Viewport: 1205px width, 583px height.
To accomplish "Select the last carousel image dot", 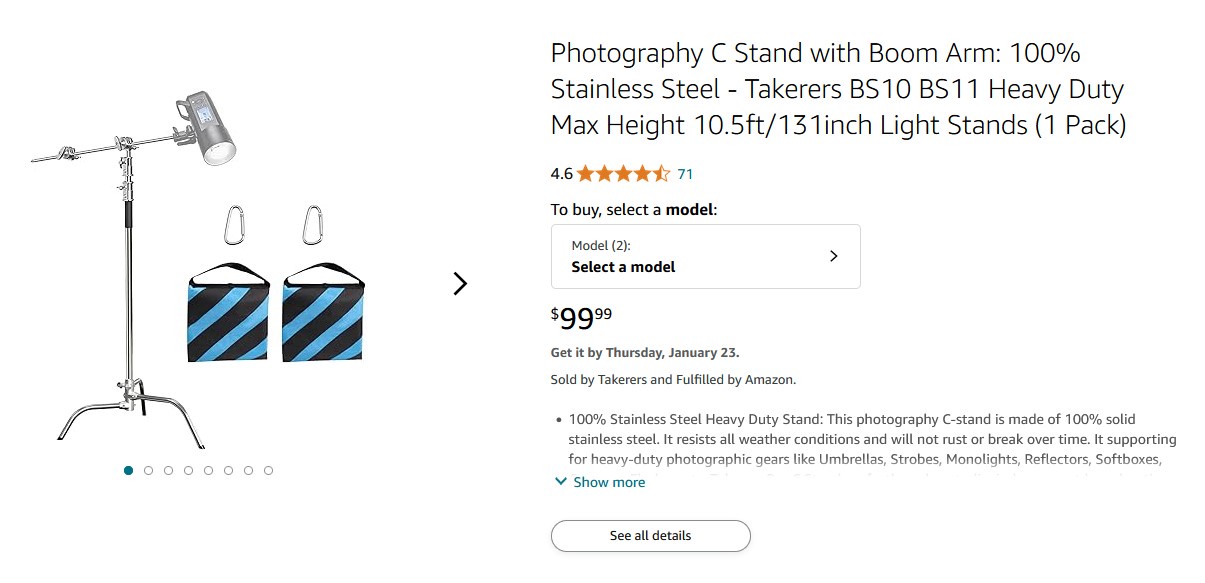I will coord(268,470).
